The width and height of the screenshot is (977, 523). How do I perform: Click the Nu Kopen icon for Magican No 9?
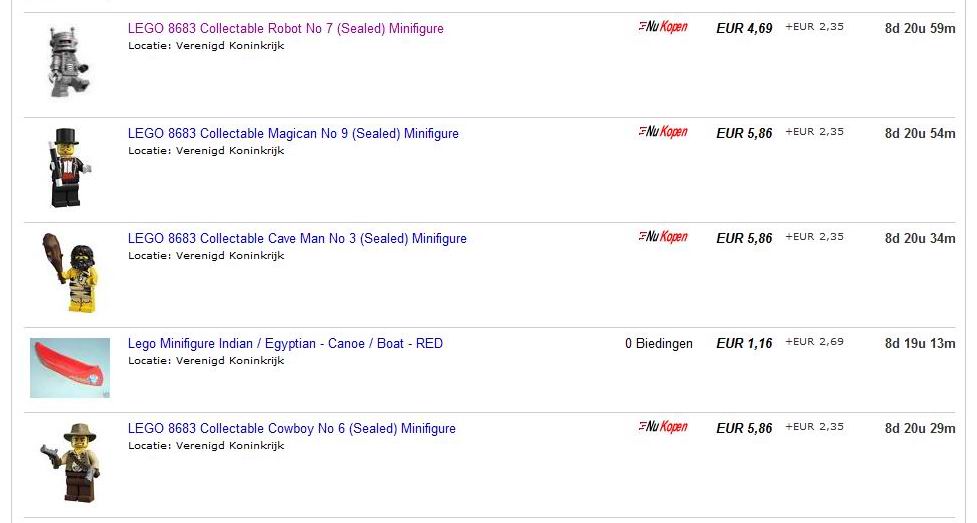click(663, 132)
